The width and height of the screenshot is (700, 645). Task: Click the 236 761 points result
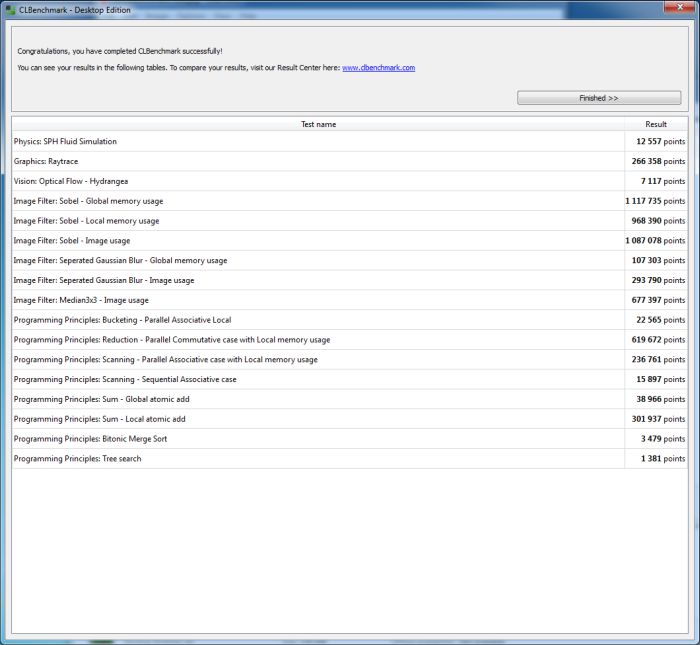click(658, 359)
